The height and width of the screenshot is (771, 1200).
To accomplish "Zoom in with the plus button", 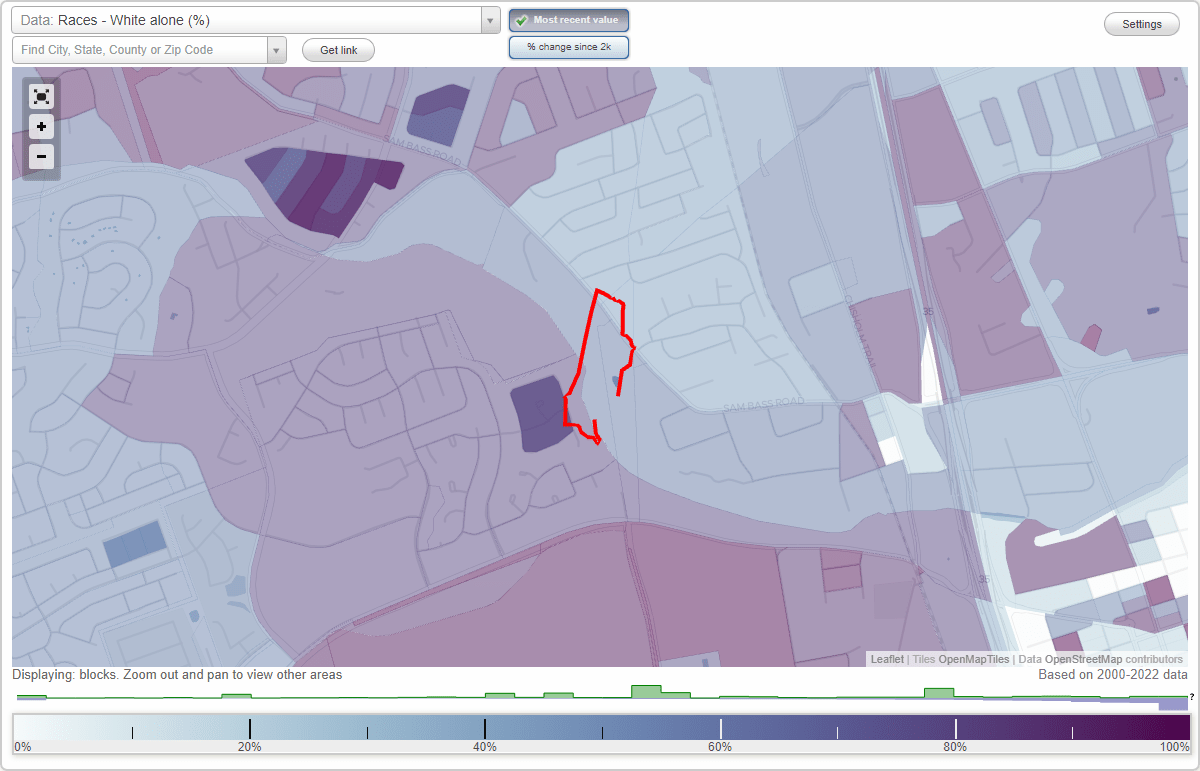I will tap(41, 127).
